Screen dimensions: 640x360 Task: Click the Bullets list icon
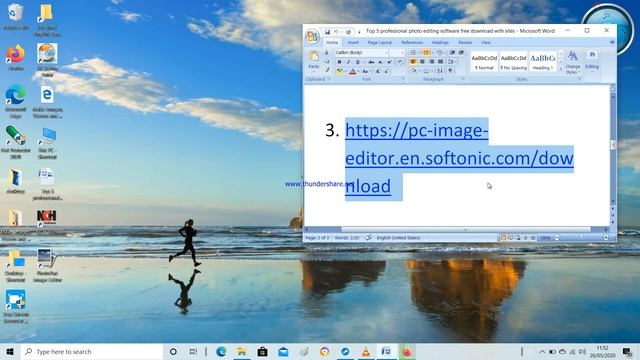click(x=413, y=52)
